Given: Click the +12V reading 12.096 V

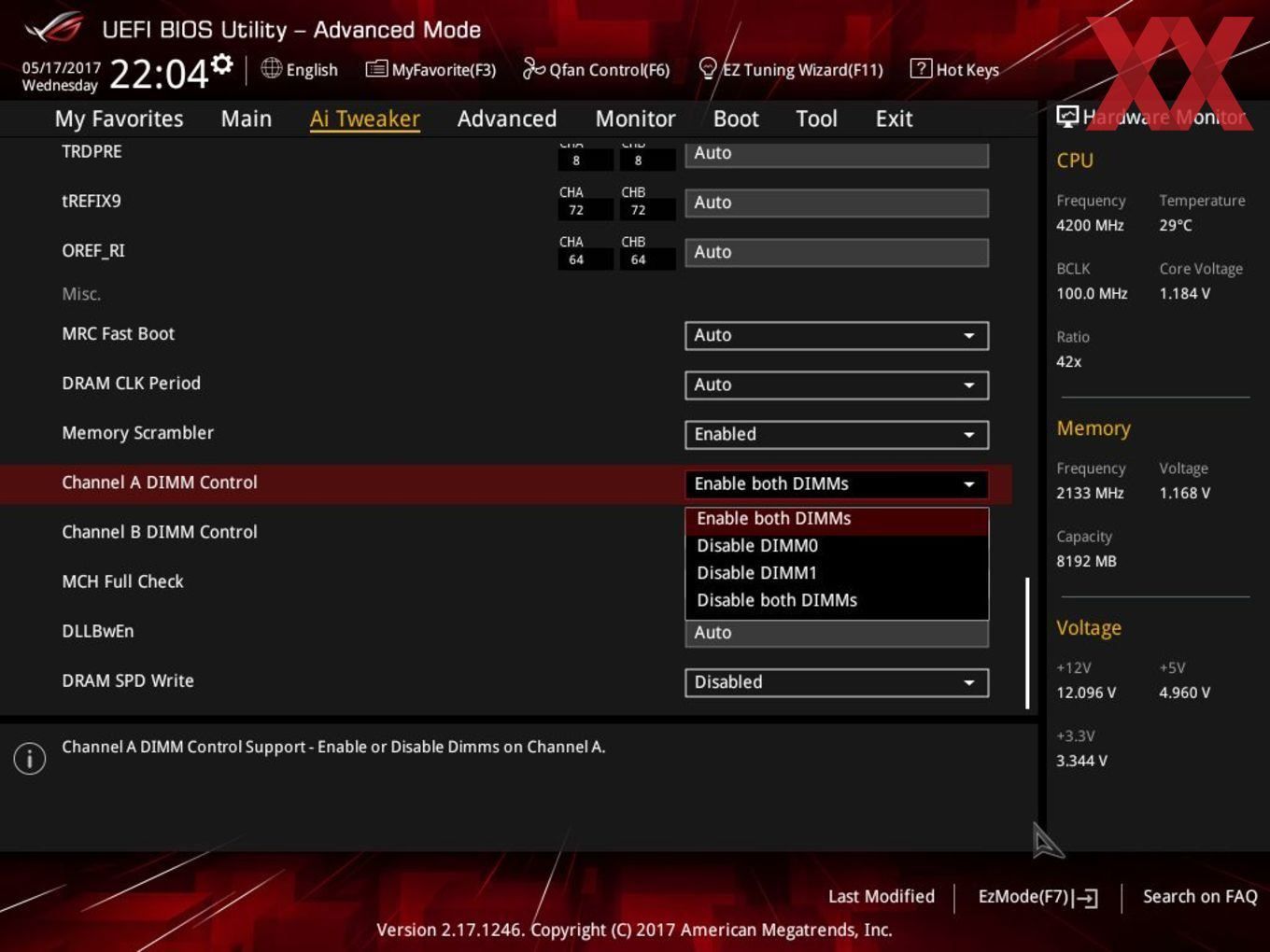Looking at the screenshot, I should click(x=1086, y=693).
